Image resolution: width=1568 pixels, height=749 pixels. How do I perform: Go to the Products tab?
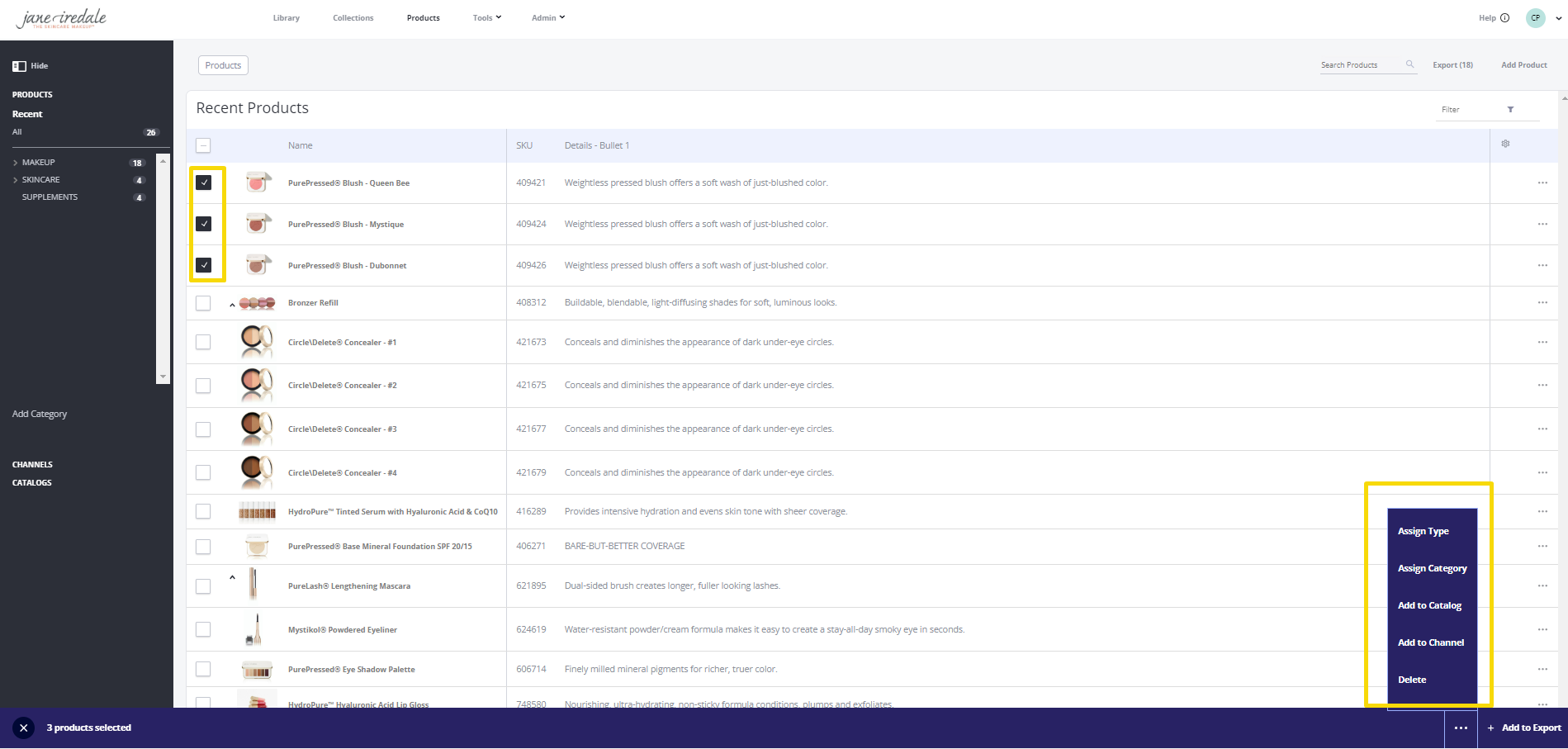[424, 18]
